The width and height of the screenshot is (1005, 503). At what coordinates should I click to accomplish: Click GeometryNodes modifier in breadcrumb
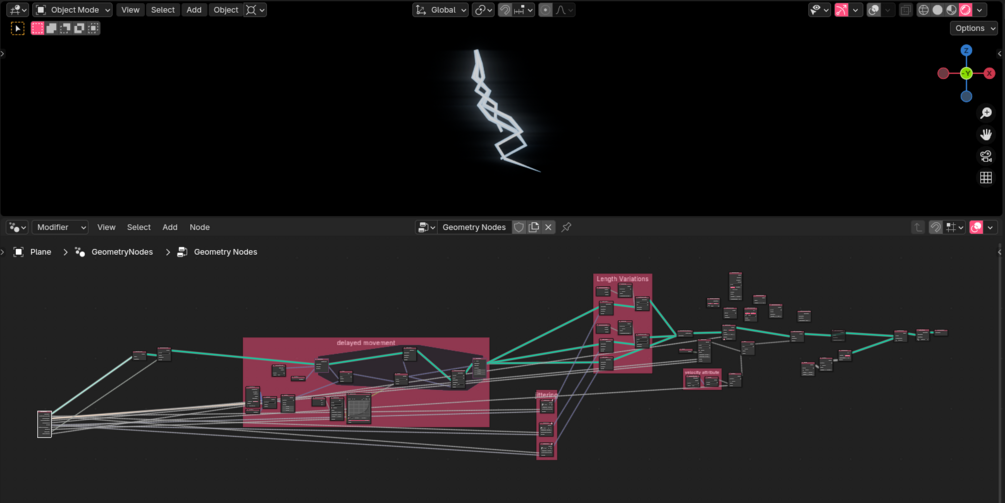coord(122,252)
